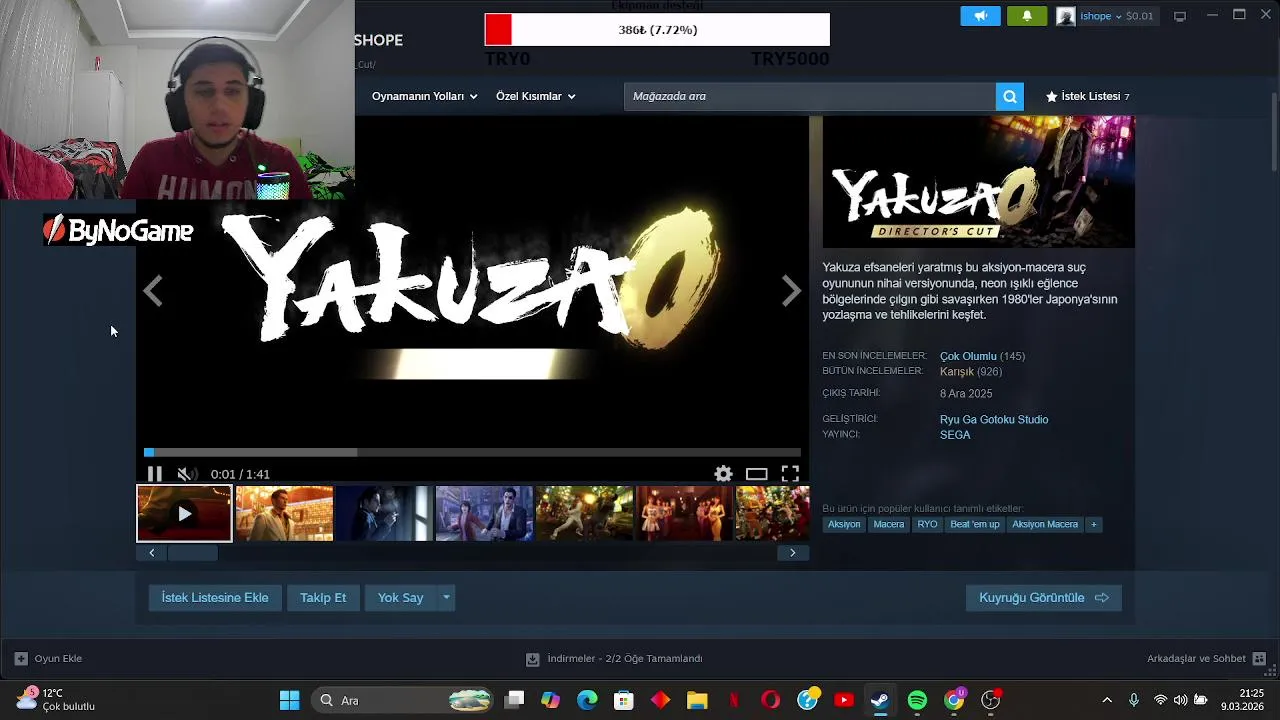Viewport: 1280px width, 720px height.
Task: Show previous media with left arrow
Action: tap(152, 291)
